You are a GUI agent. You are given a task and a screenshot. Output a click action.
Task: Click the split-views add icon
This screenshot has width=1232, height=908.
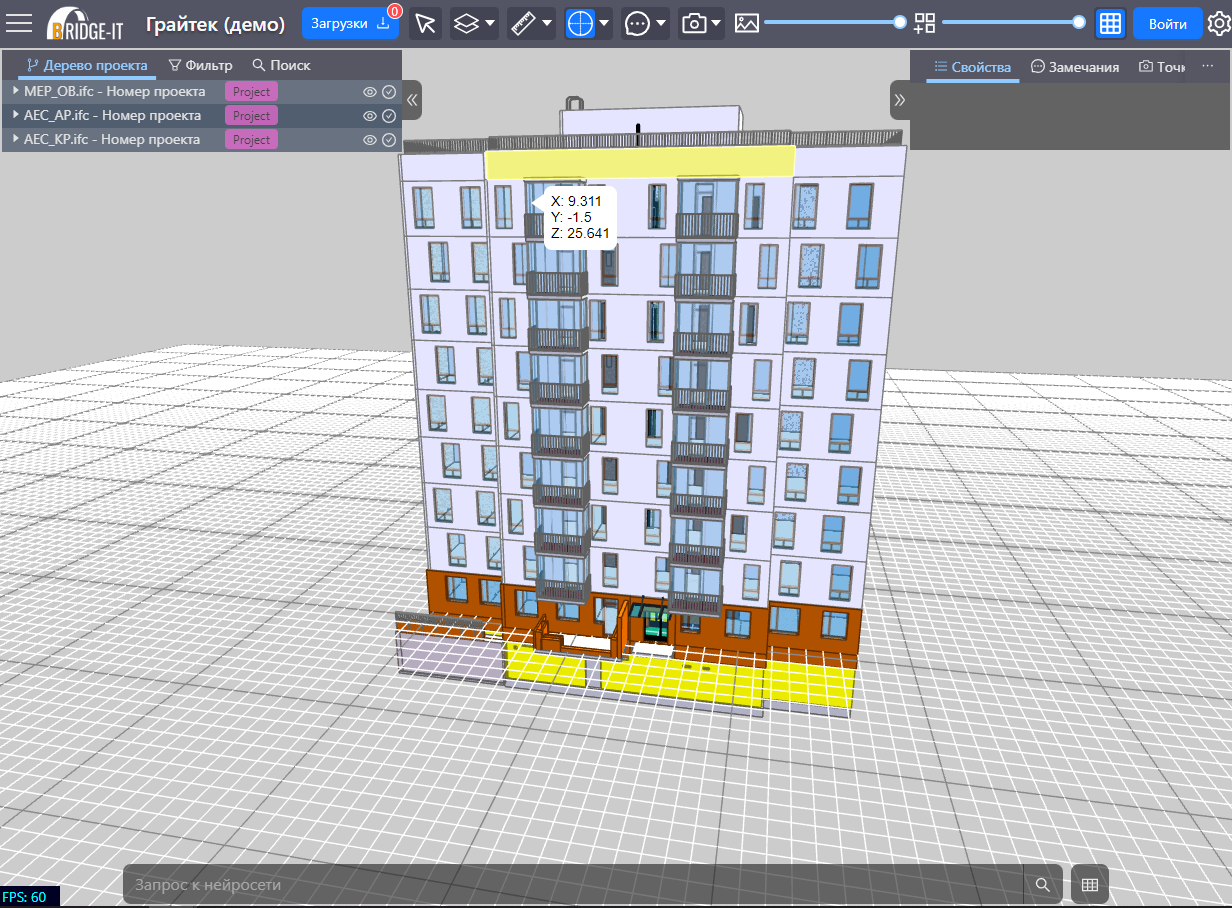pos(925,23)
